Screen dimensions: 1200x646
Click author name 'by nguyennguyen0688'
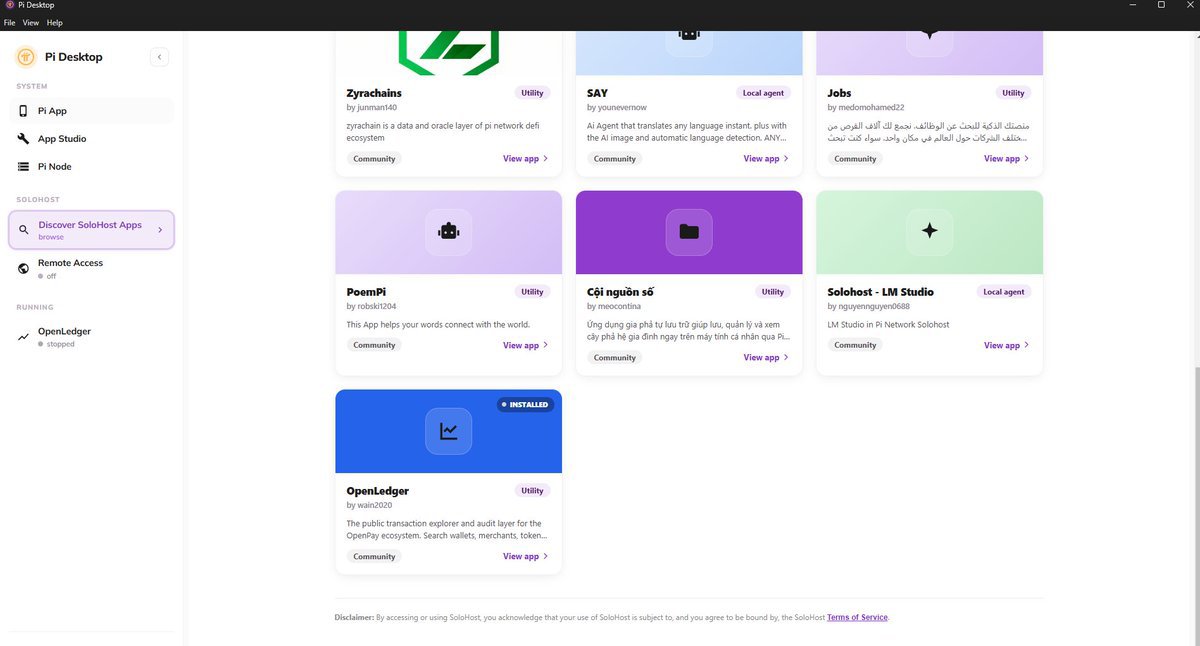tap(869, 306)
